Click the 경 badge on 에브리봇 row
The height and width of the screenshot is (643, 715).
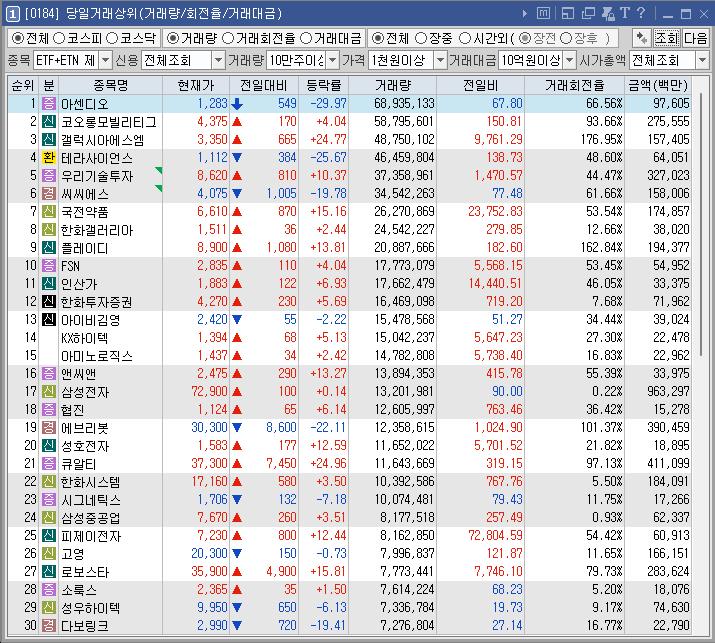[49, 427]
